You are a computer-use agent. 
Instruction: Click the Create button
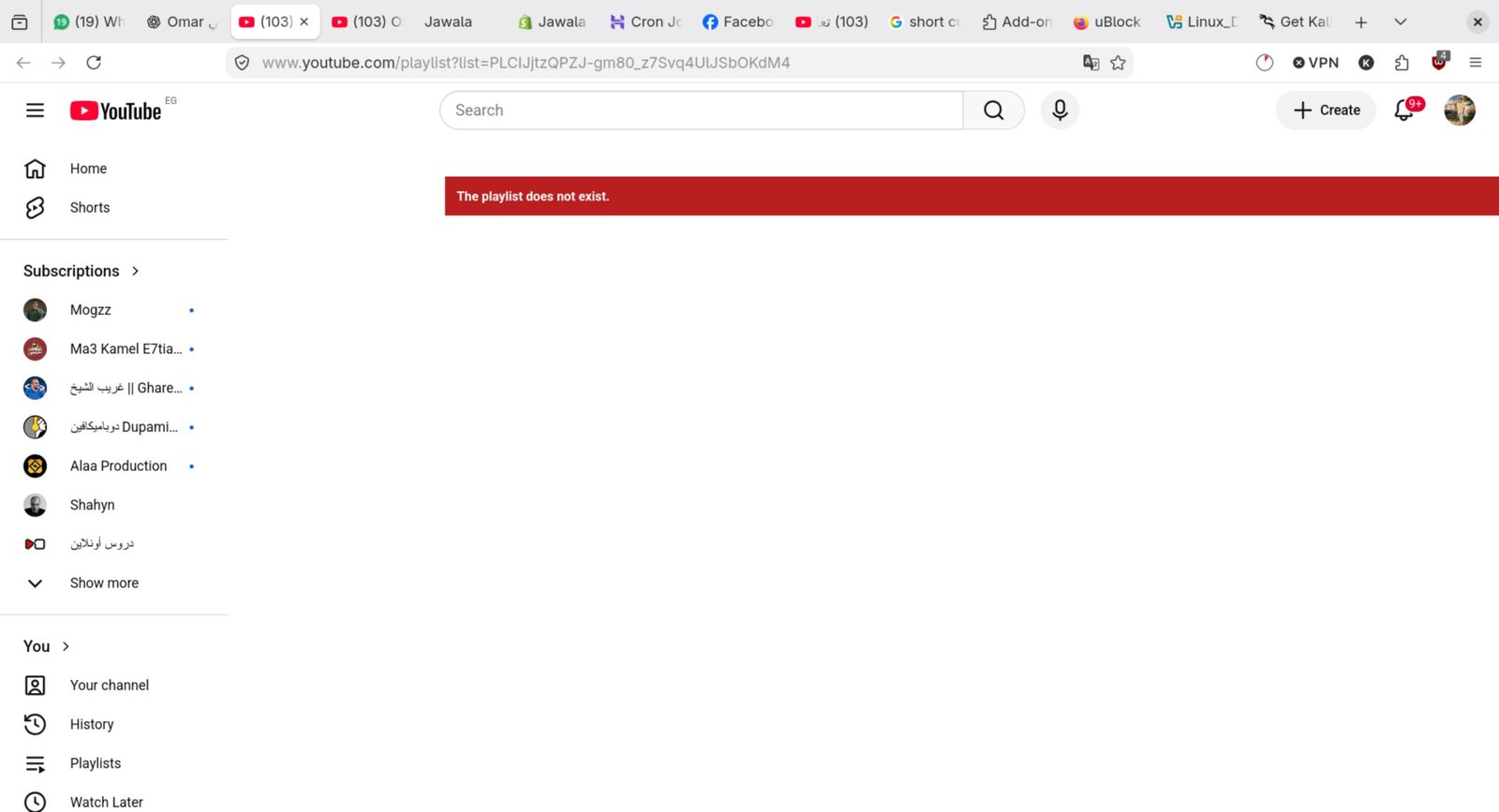pos(1326,111)
